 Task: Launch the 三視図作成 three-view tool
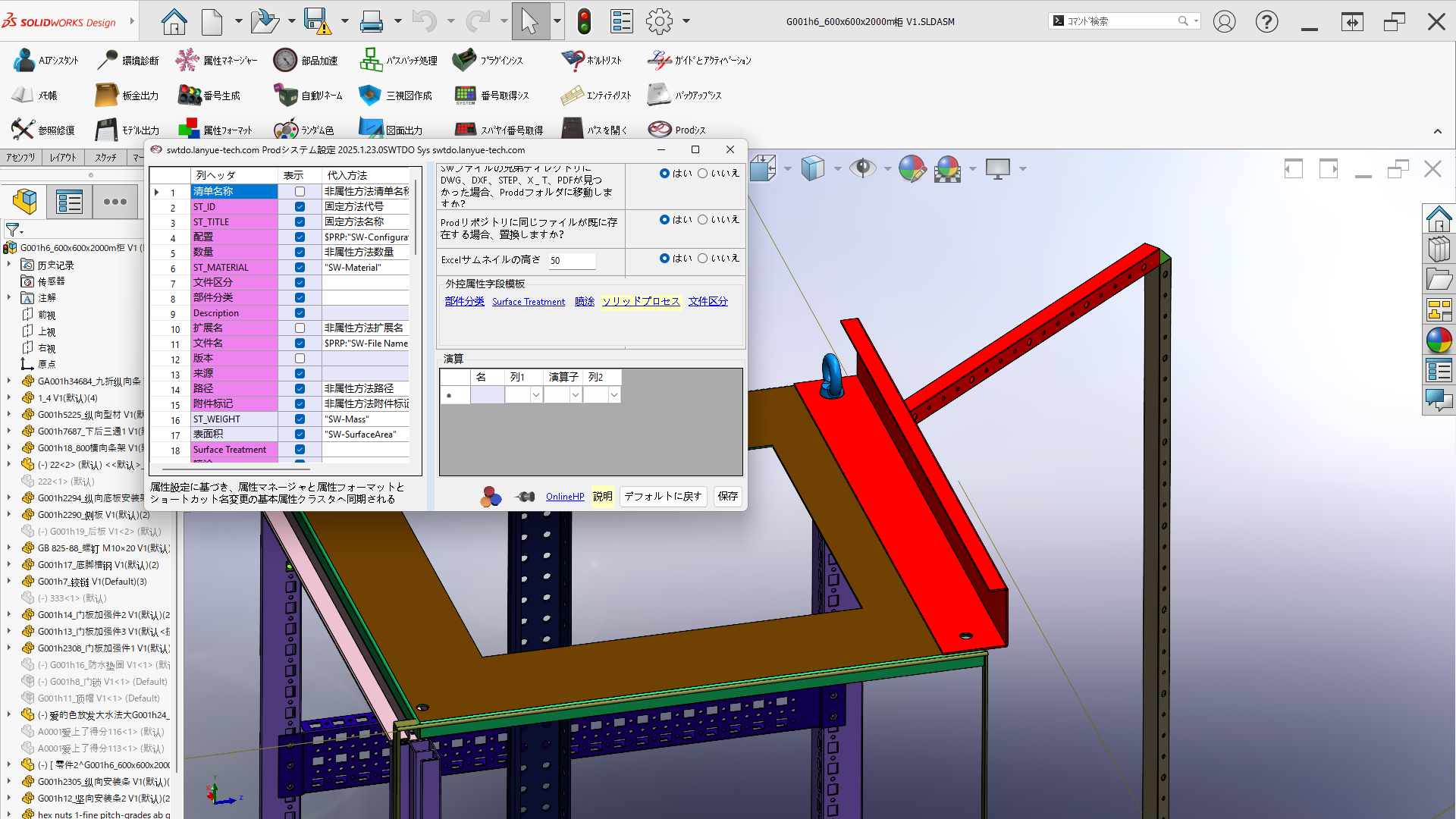369,96
